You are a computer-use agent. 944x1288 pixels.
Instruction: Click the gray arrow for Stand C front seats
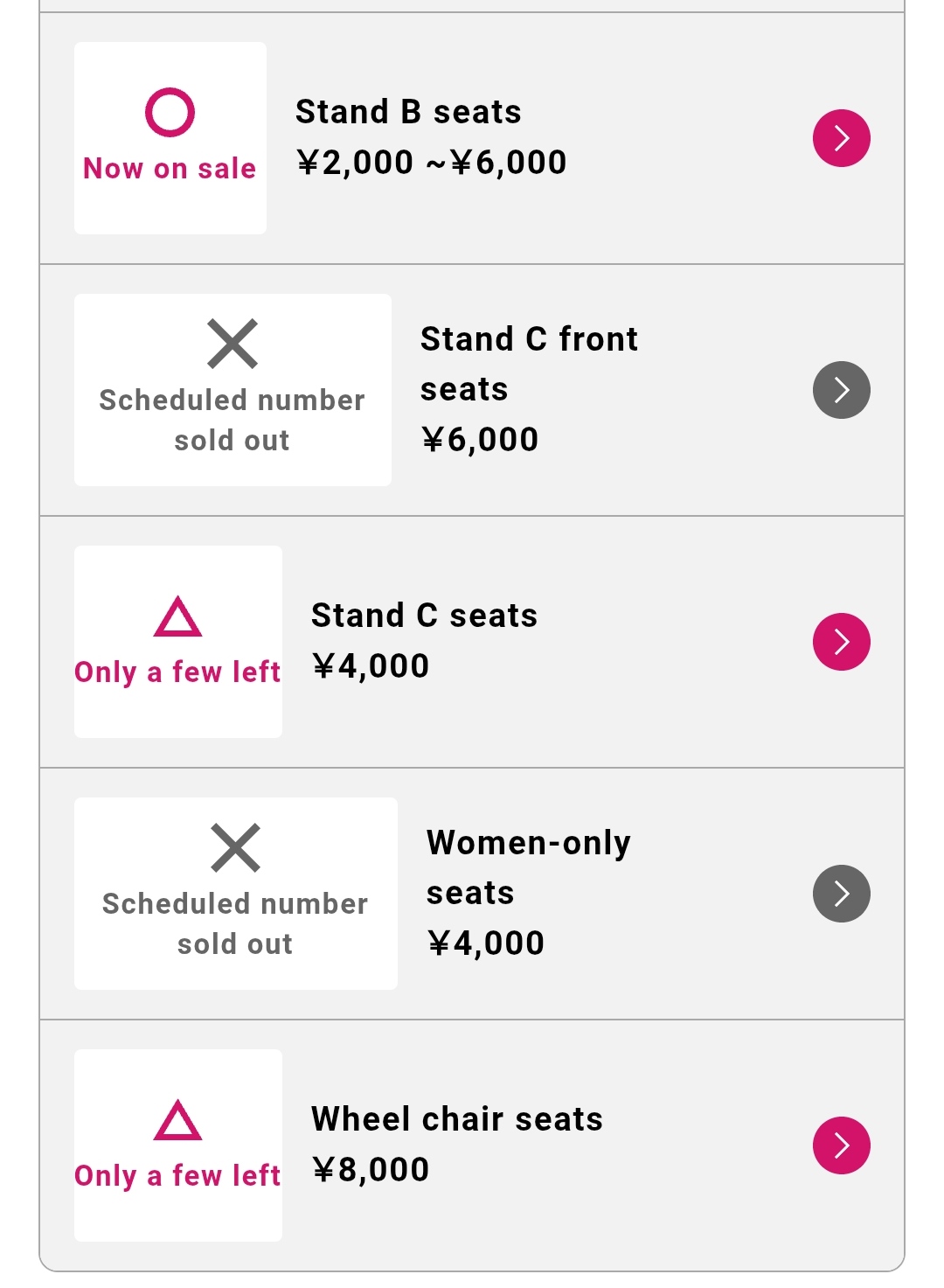[x=841, y=390]
